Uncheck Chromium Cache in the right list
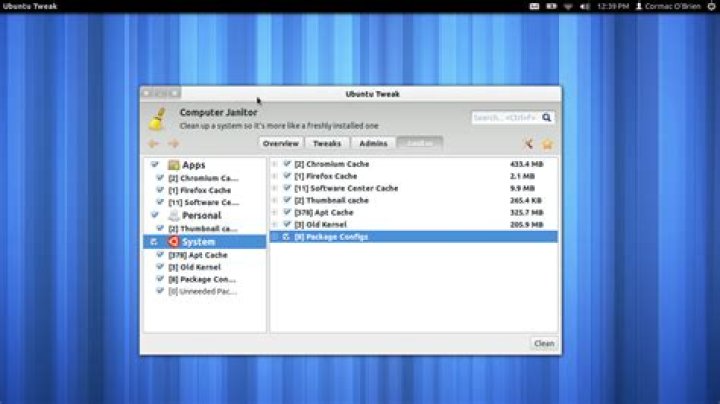 pos(287,163)
